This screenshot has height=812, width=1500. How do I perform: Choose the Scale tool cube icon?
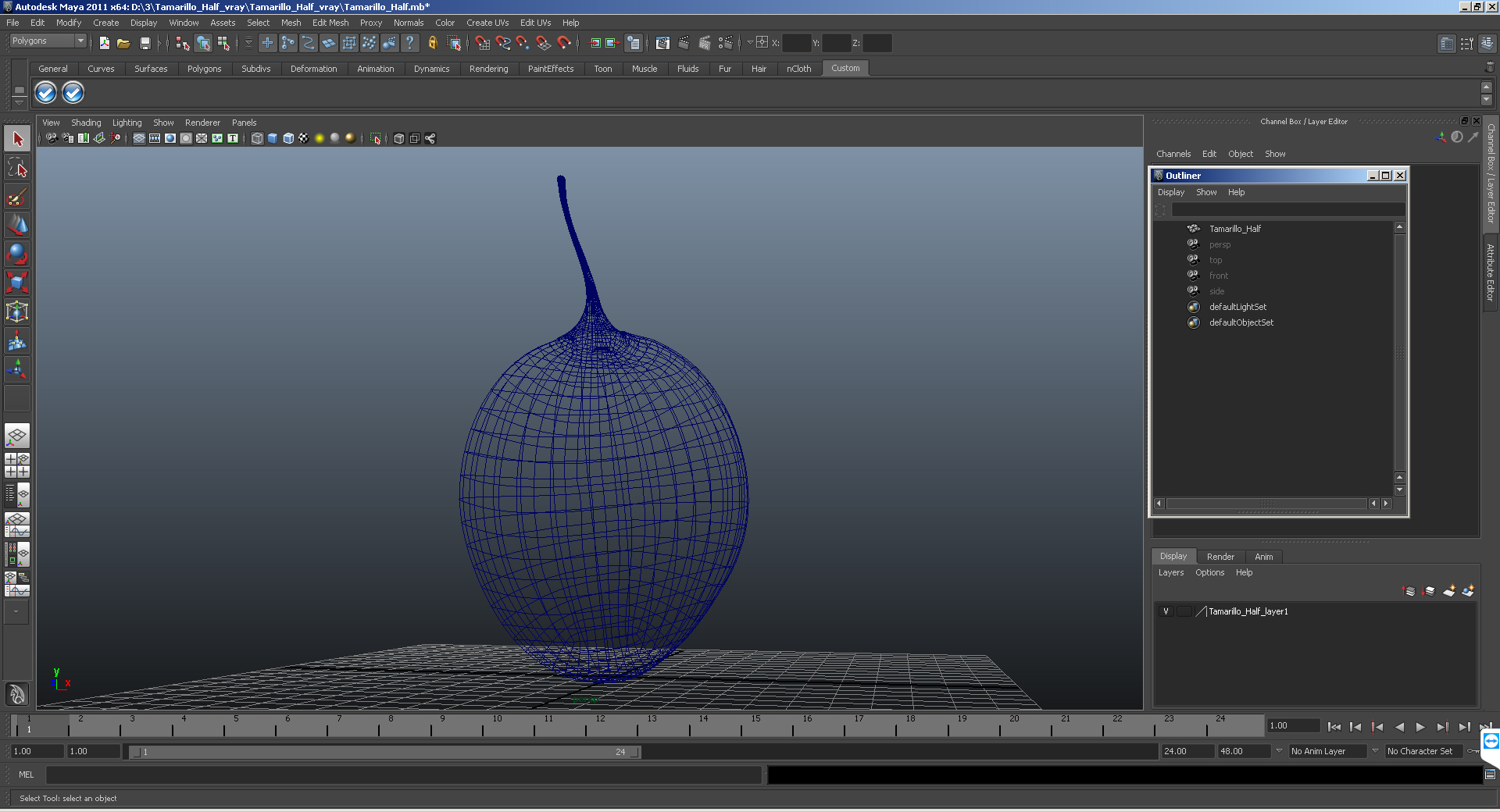[x=17, y=283]
